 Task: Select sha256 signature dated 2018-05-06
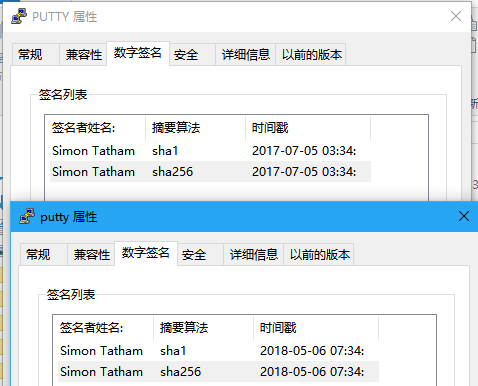[218, 372]
